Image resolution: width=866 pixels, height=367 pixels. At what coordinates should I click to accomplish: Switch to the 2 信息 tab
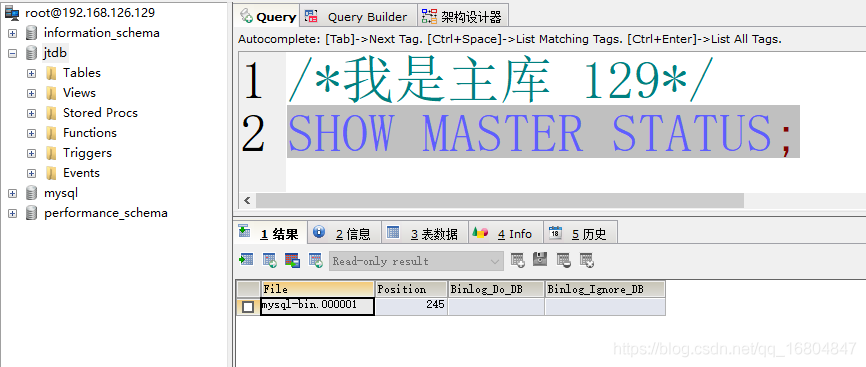tap(344, 234)
